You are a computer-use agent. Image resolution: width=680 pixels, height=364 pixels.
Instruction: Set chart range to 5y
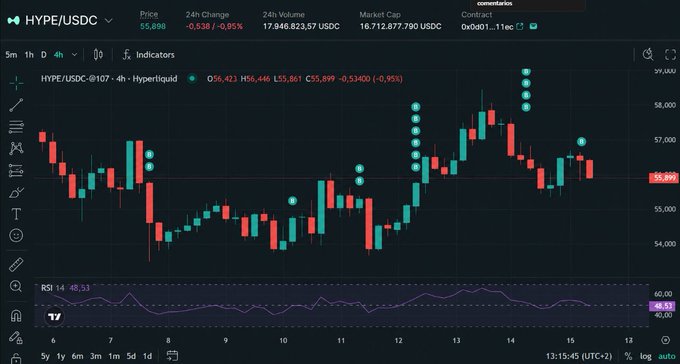tap(45, 356)
